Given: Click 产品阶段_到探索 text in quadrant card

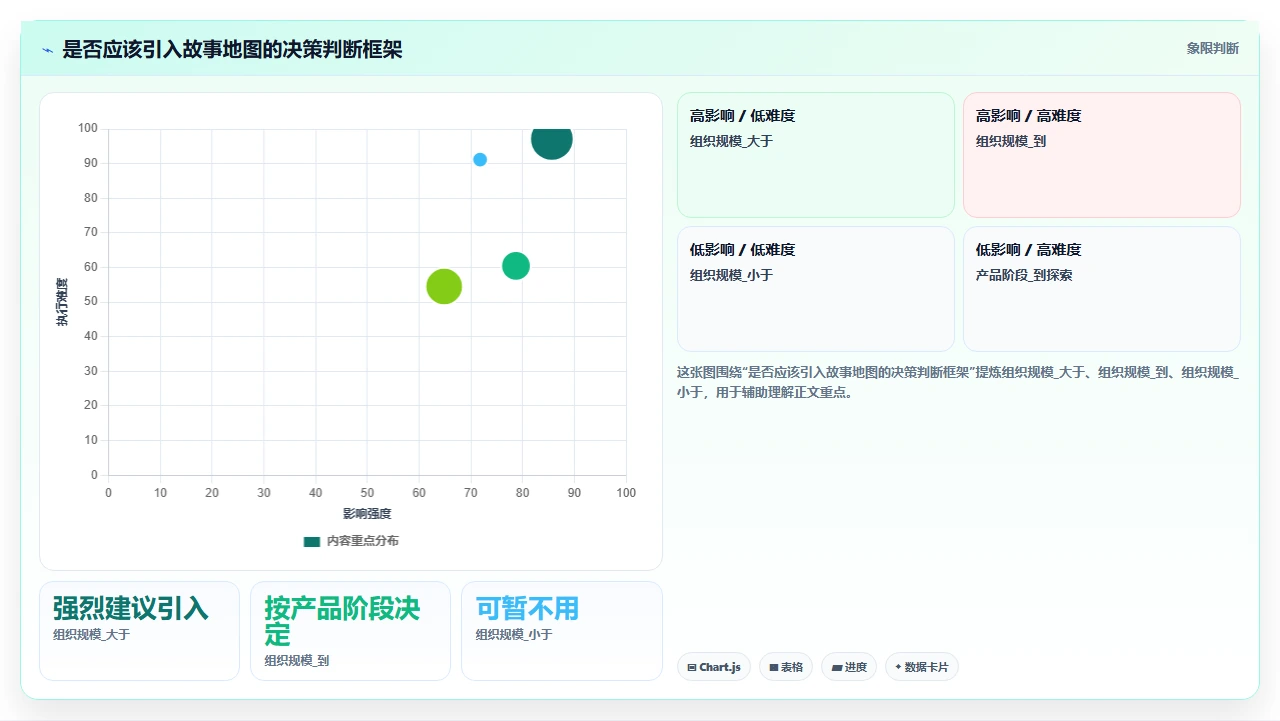Looking at the screenshot, I should click(1024, 275).
